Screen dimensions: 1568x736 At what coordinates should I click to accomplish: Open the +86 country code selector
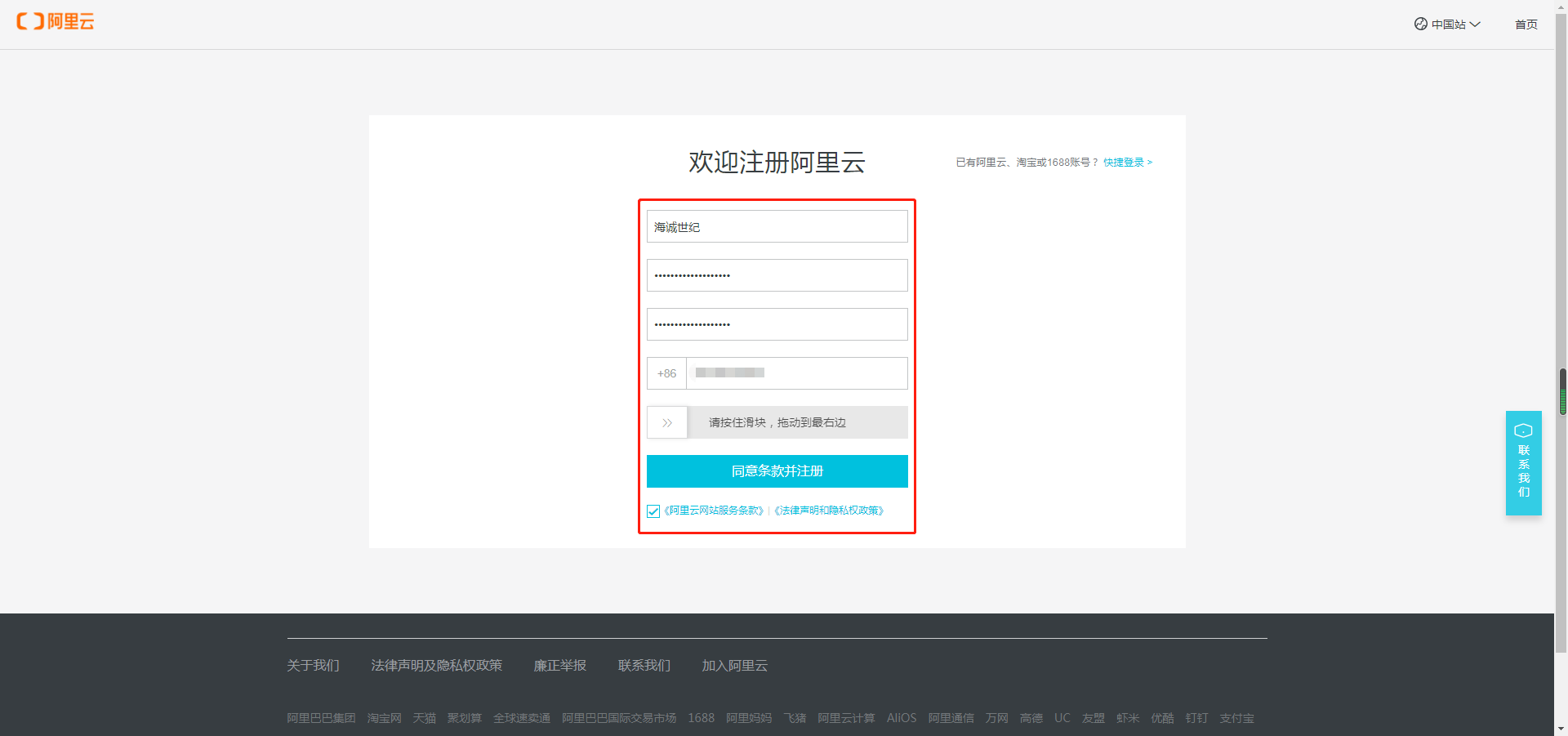666,373
